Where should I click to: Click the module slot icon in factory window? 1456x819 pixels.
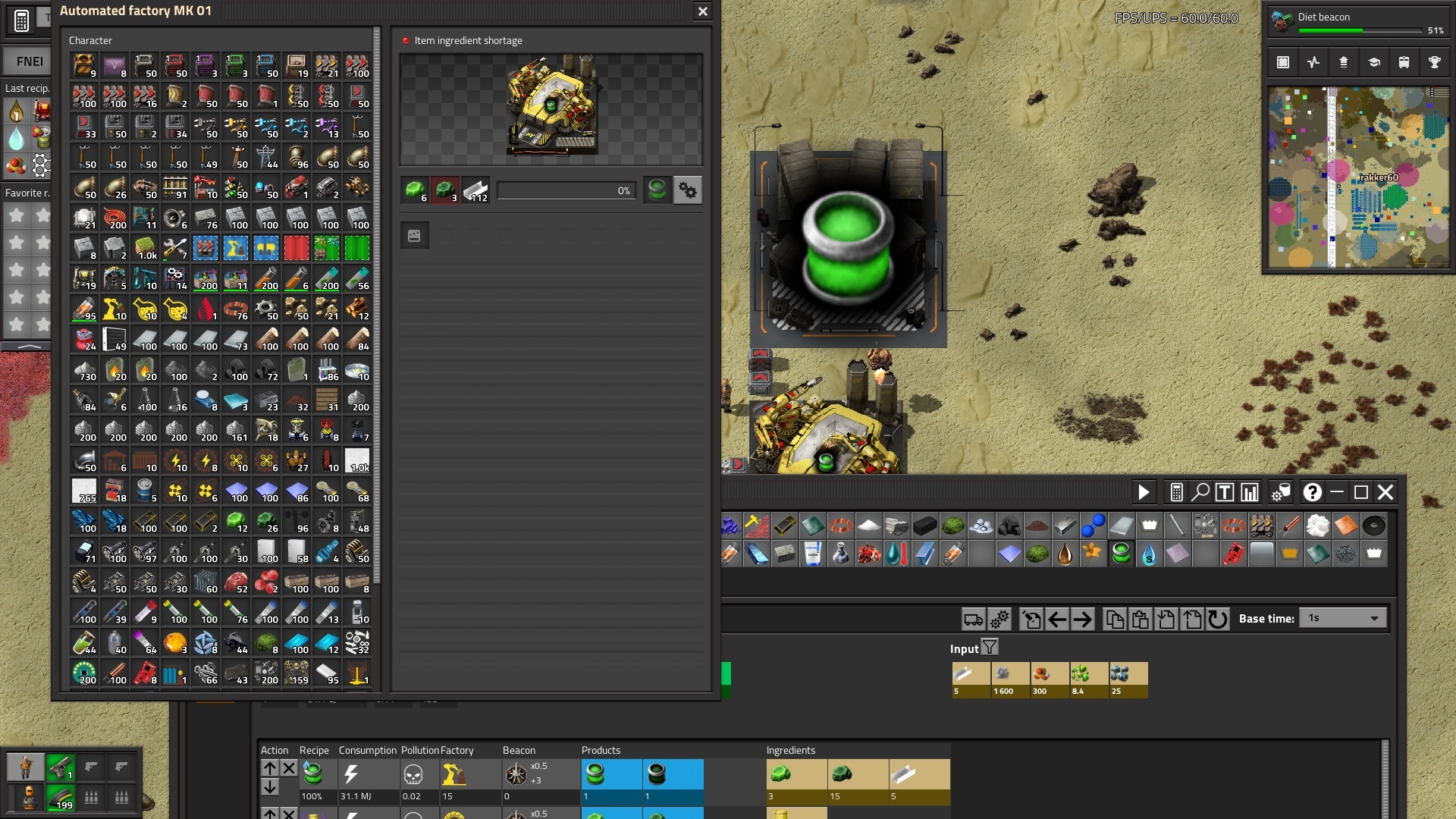tap(414, 236)
